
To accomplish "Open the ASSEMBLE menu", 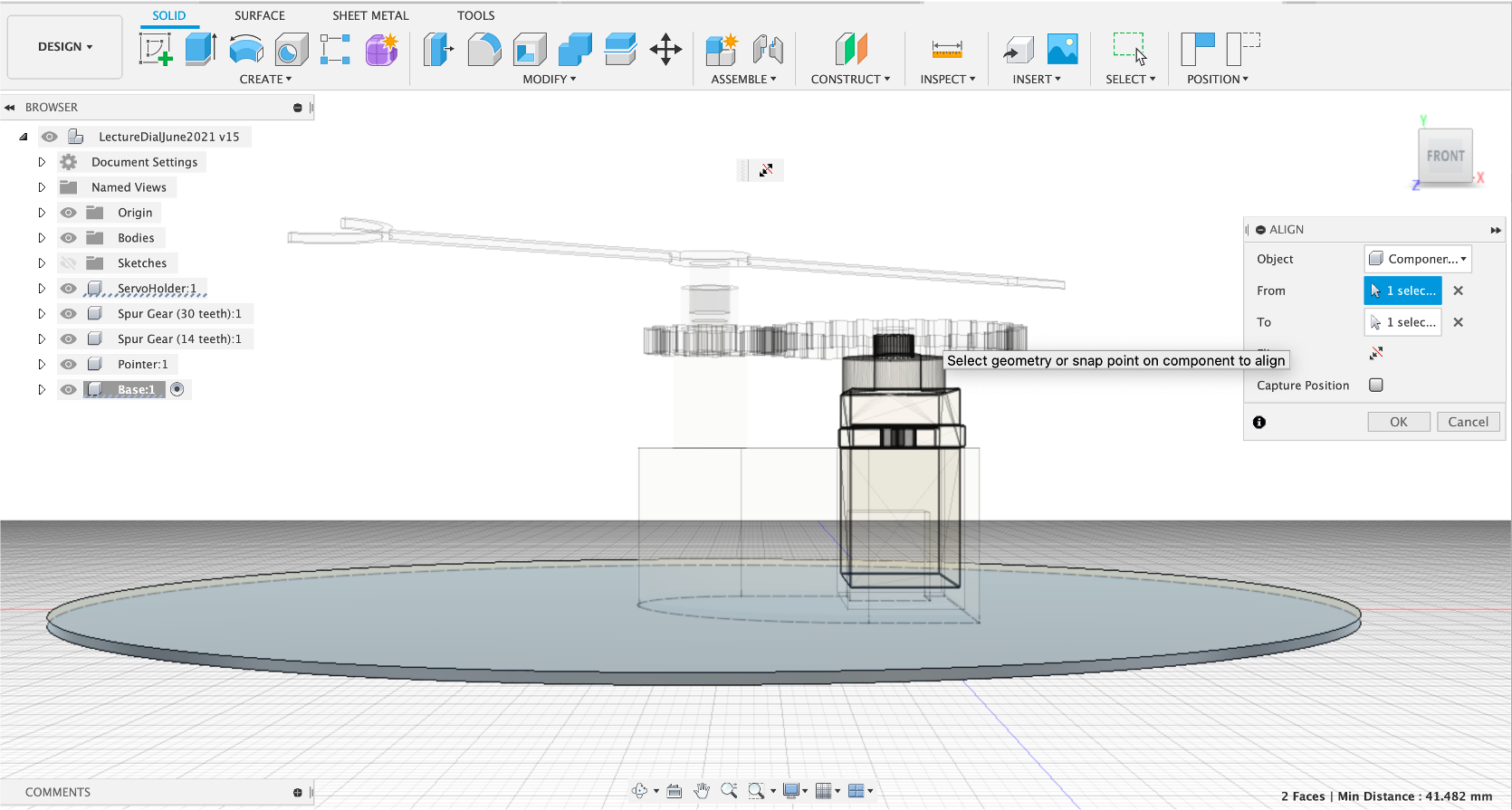I will [x=744, y=79].
